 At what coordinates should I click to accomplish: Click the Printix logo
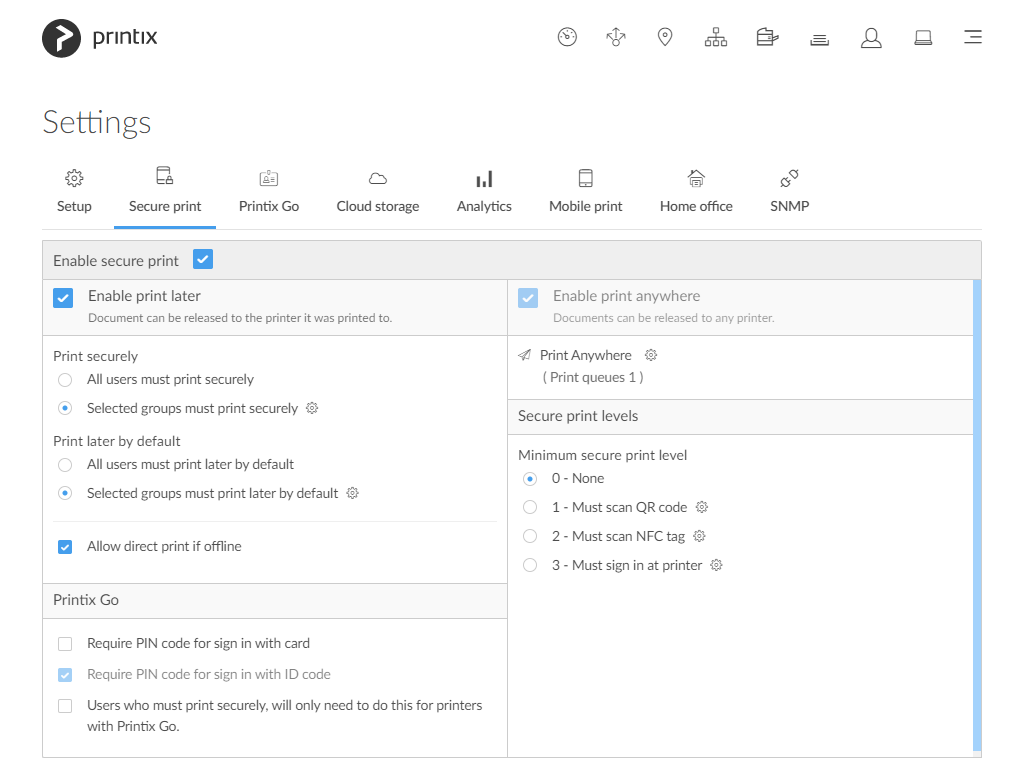click(x=100, y=38)
